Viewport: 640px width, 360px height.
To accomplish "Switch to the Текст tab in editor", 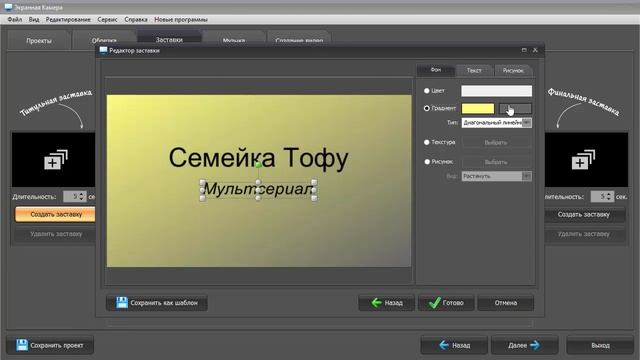I will (474, 70).
